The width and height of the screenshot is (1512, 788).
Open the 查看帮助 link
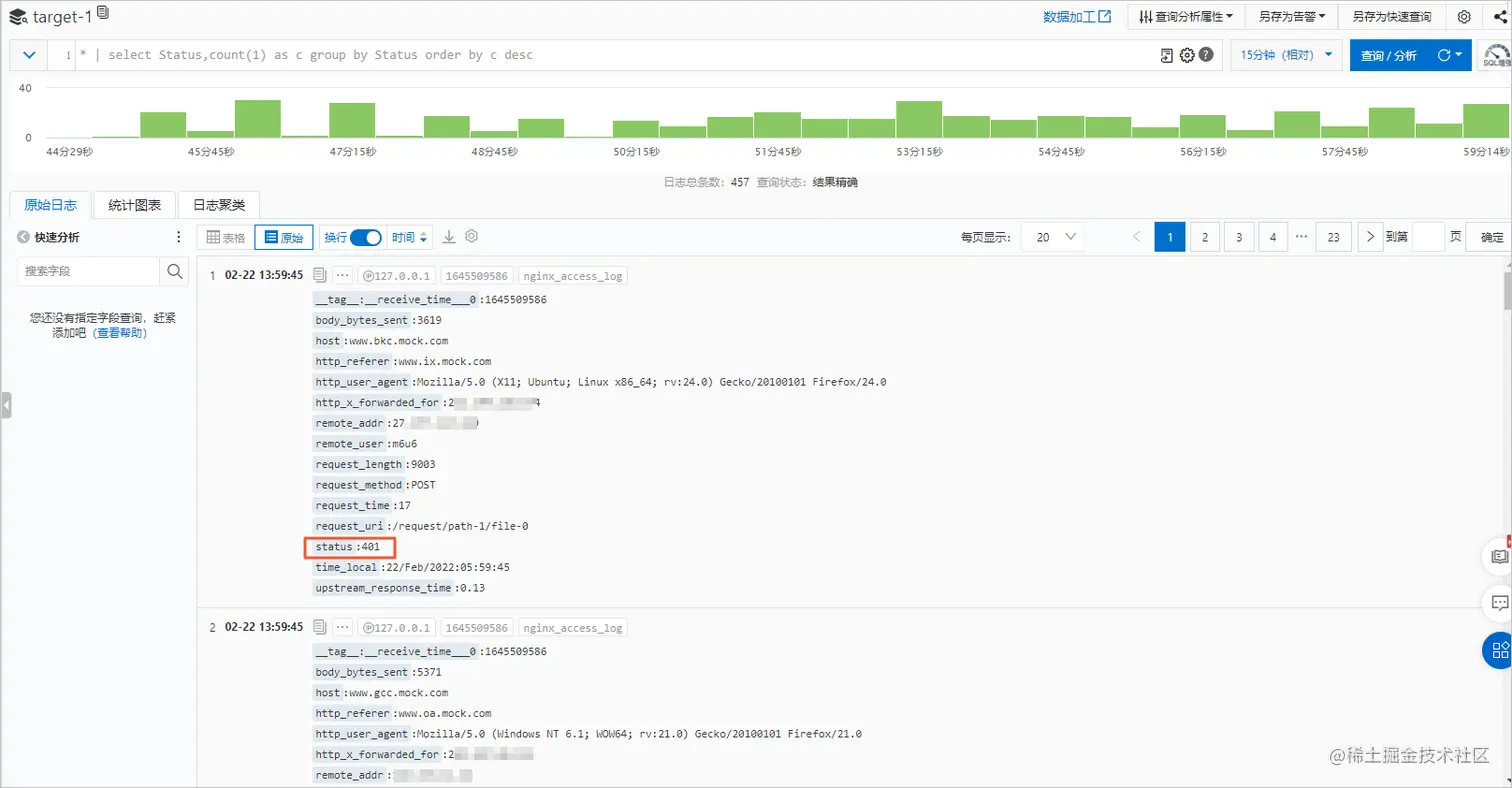pyautogui.click(x=120, y=333)
